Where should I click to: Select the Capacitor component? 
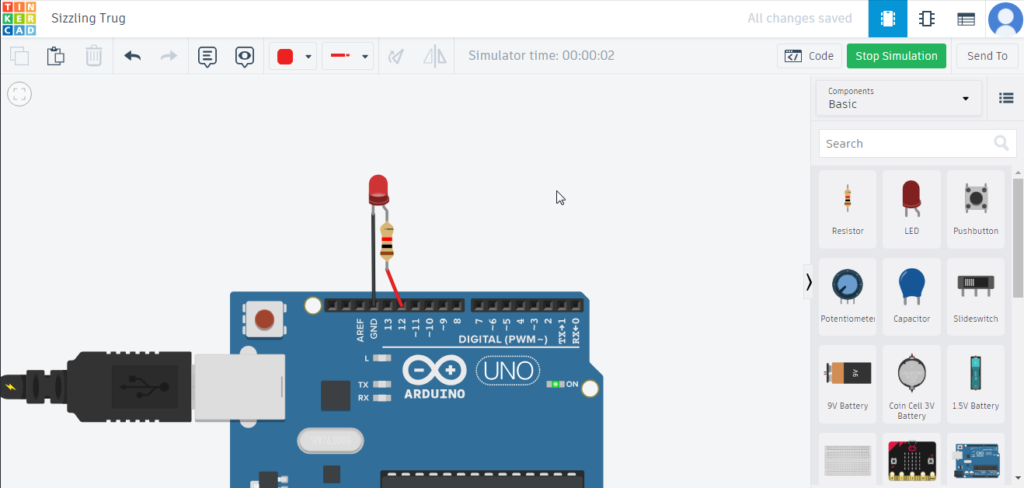click(x=912, y=297)
